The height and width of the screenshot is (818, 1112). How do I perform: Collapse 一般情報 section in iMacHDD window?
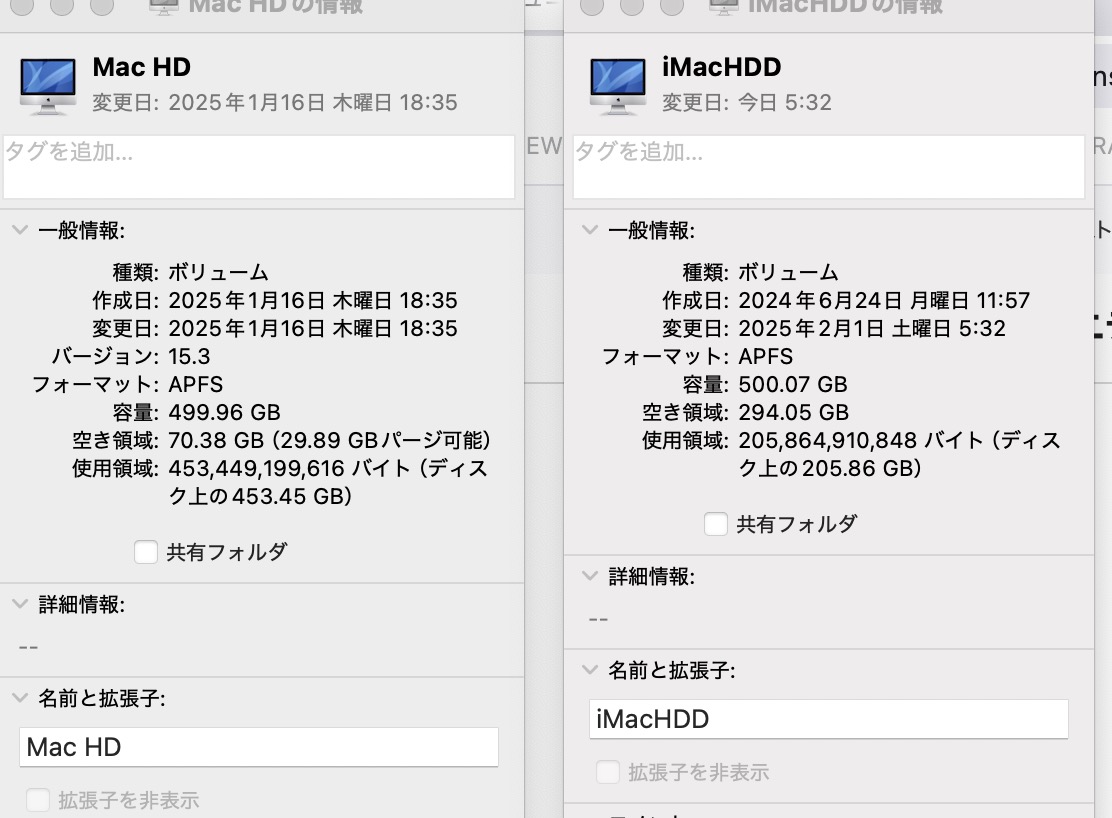point(589,230)
